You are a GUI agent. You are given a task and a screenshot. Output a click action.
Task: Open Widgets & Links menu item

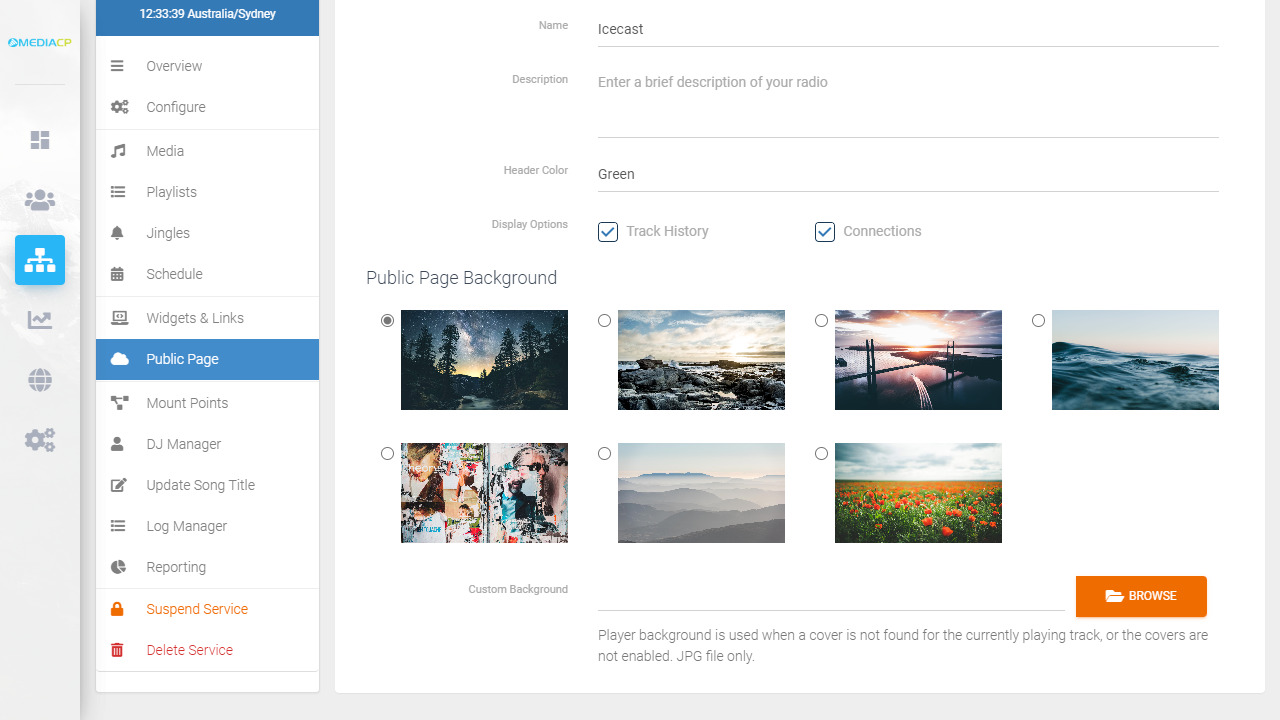coord(207,318)
